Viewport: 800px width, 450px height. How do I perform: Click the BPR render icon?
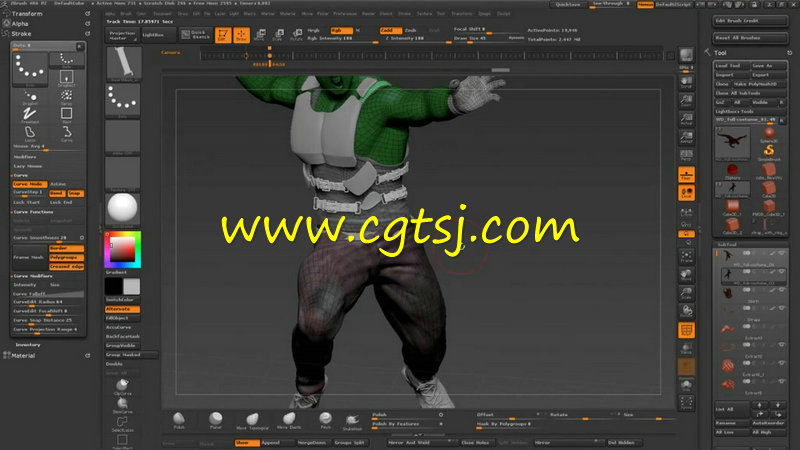coord(686,55)
